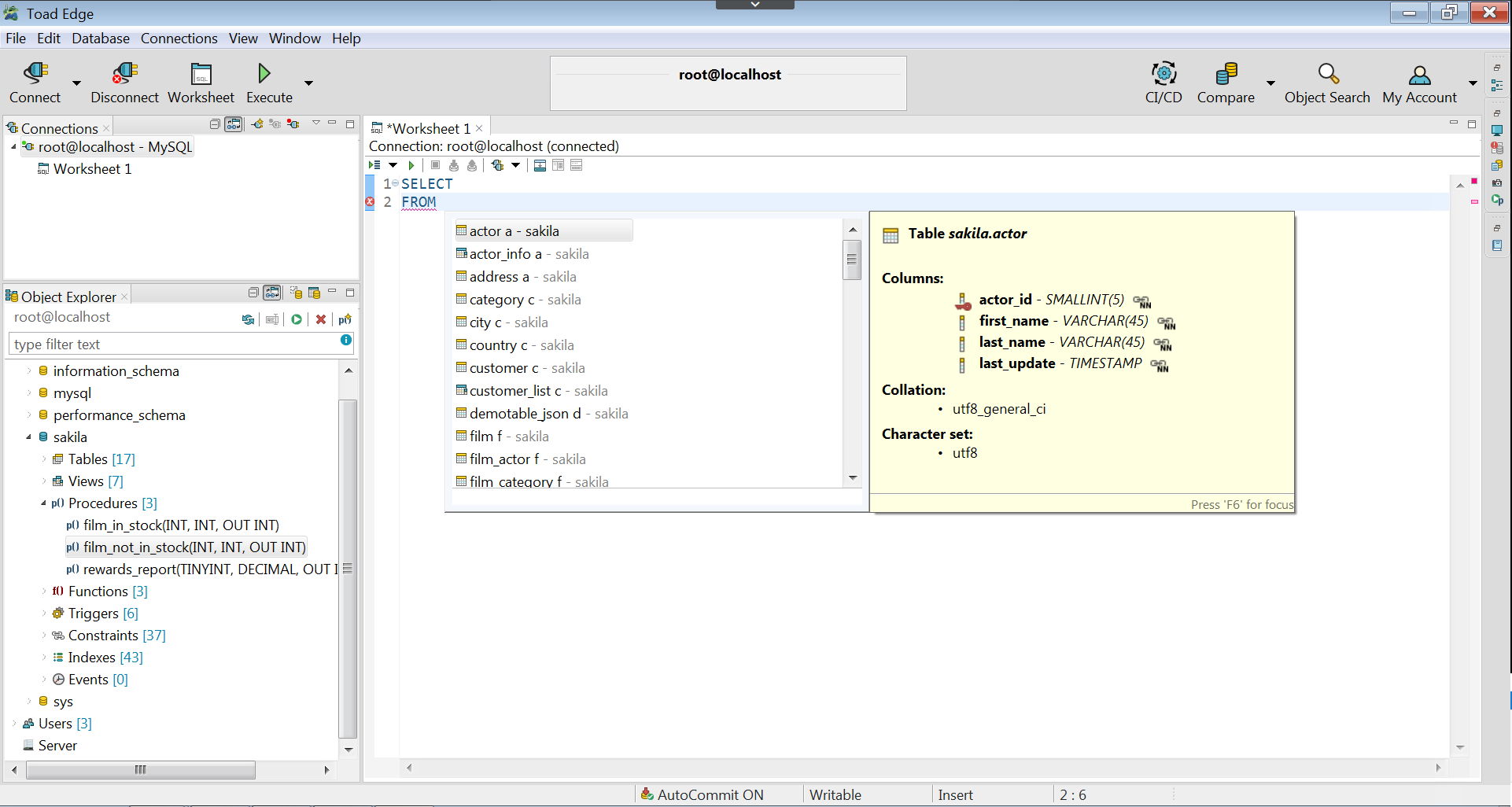Viewport: 1512px width, 807px height.
Task: Collapse all in Object Explorer
Action: pos(253,293)
